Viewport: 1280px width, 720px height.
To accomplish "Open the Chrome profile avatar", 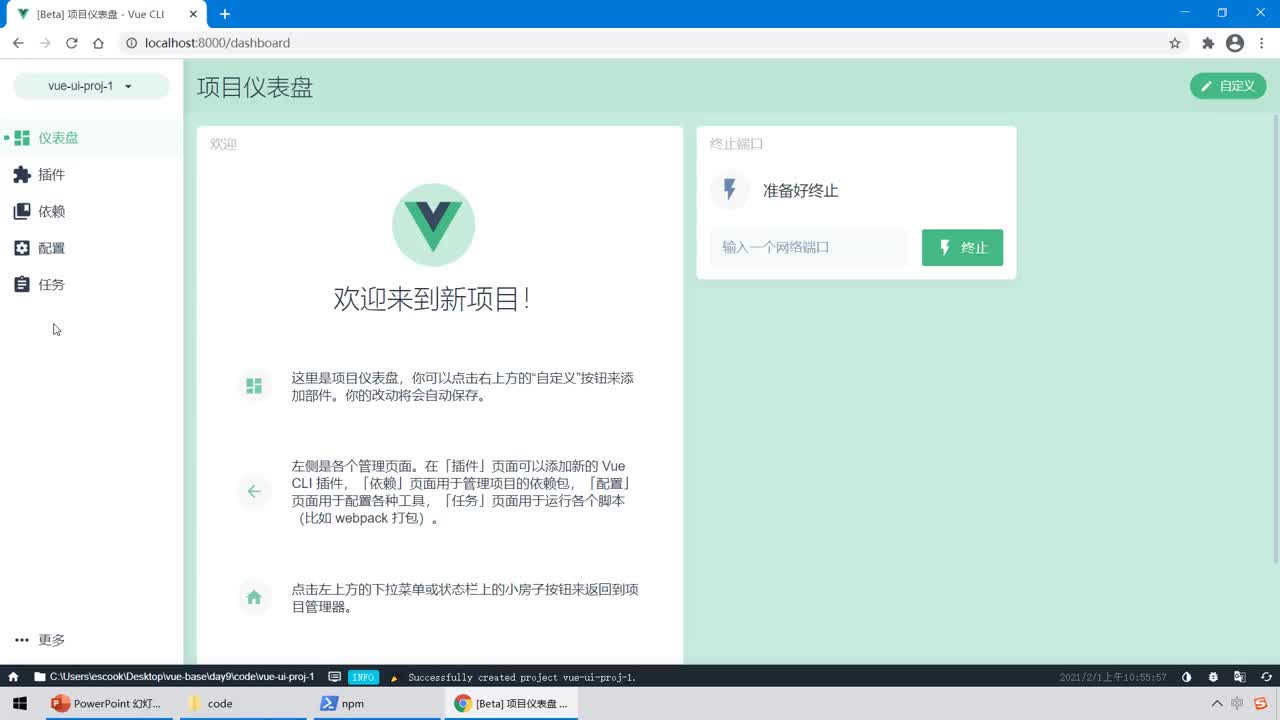I will coord(1235,43).
